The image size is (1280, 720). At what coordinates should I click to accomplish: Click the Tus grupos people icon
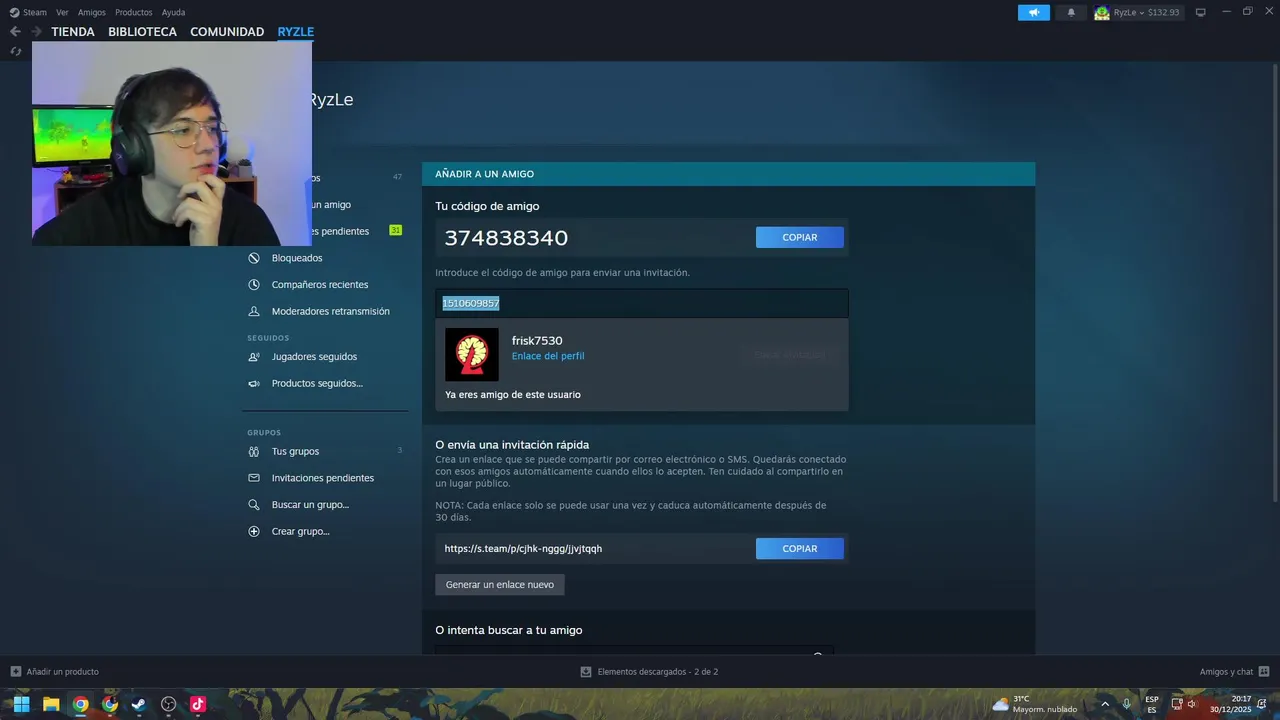[x=254, y=451]
